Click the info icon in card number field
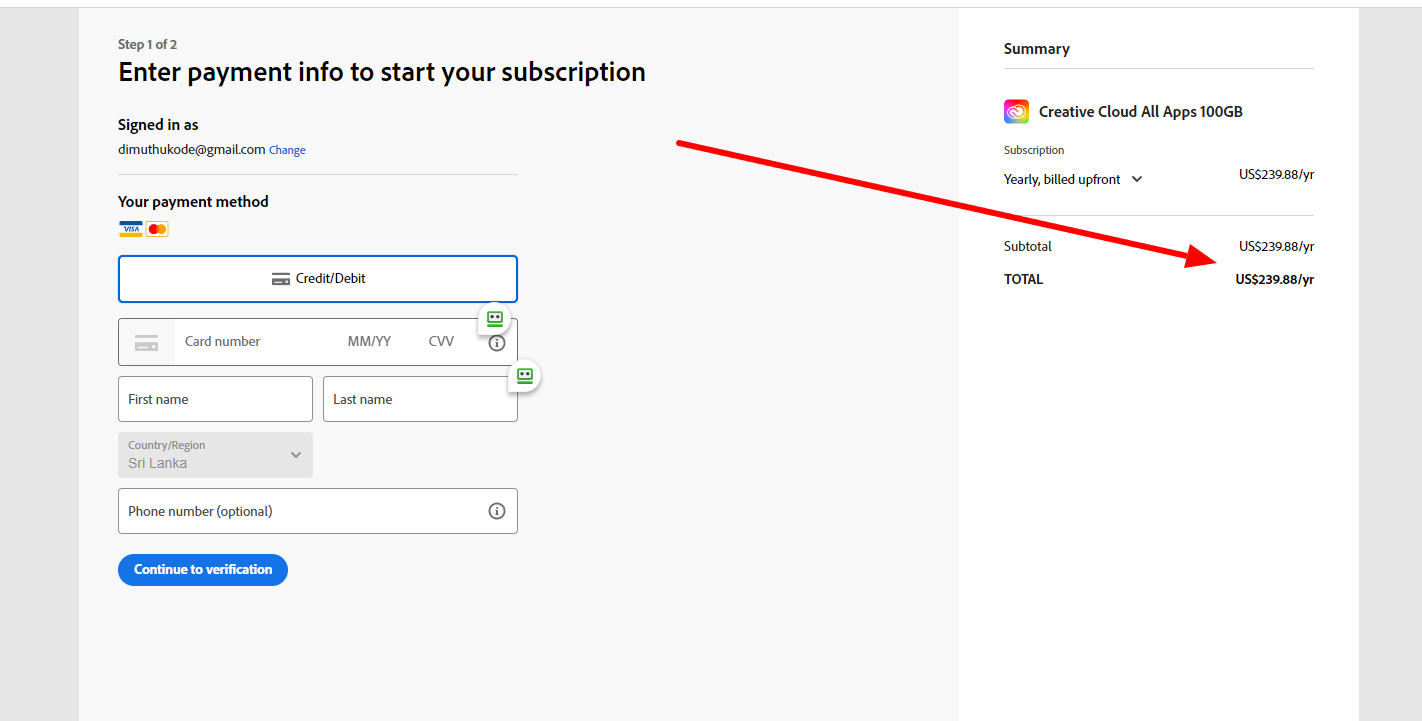1422x721 pixels. pyautogui.click(x=497, y=343)
